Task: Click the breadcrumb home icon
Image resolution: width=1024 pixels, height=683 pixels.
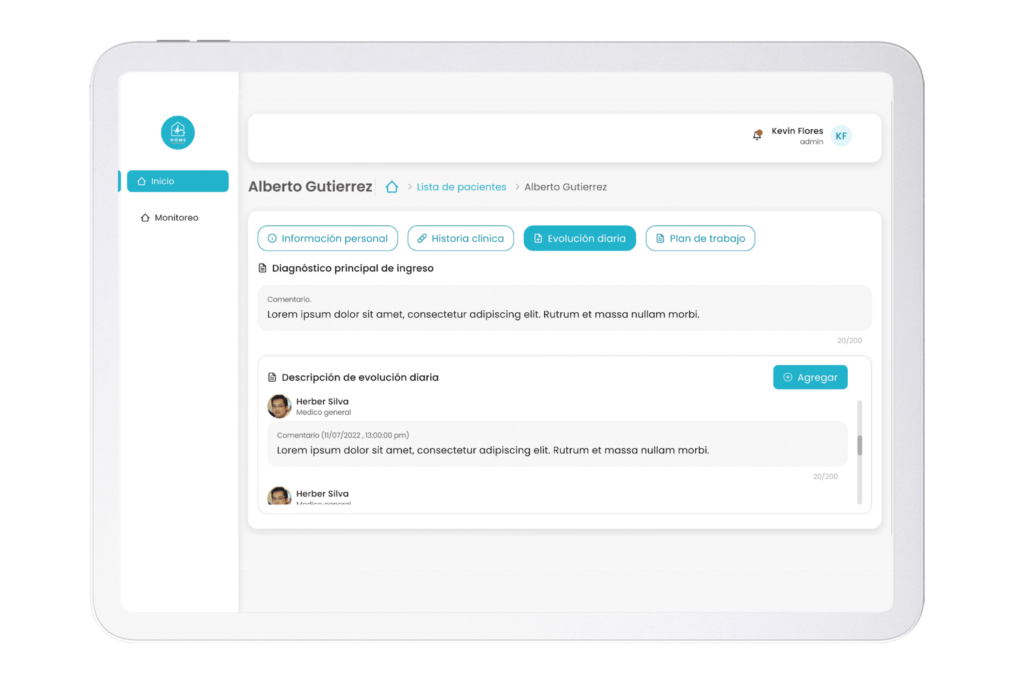Action: click(392, 187)
